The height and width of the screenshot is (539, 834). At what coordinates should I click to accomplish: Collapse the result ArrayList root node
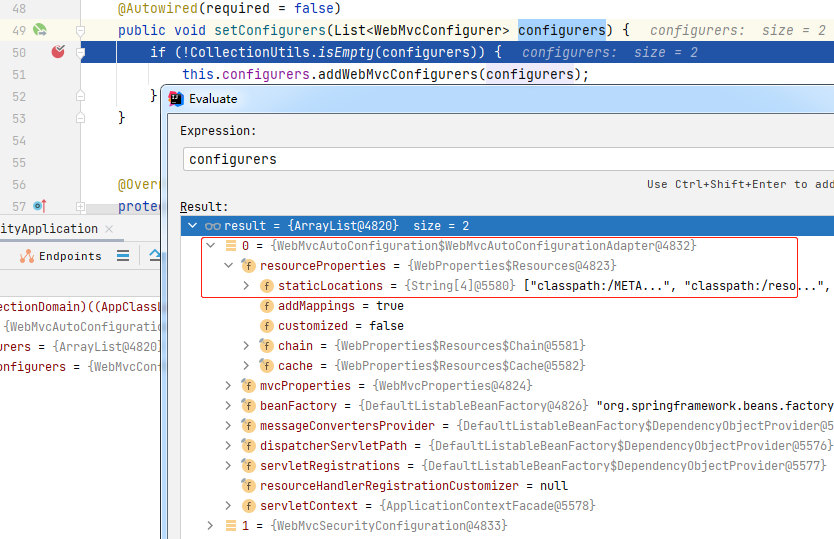coord(192,226)
